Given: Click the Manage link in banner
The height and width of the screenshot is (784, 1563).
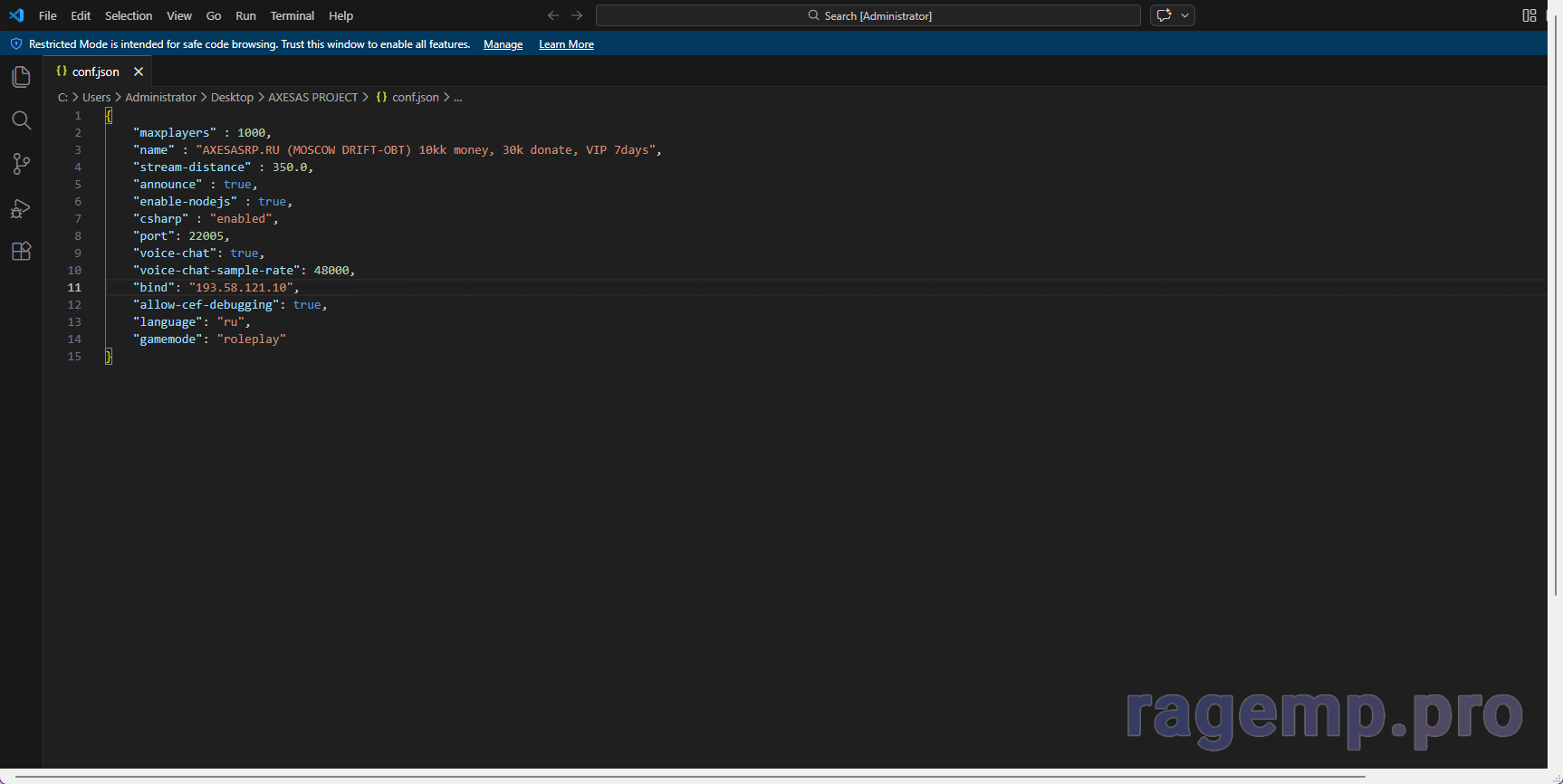Looking at the screenshot, I should [503, 44].
